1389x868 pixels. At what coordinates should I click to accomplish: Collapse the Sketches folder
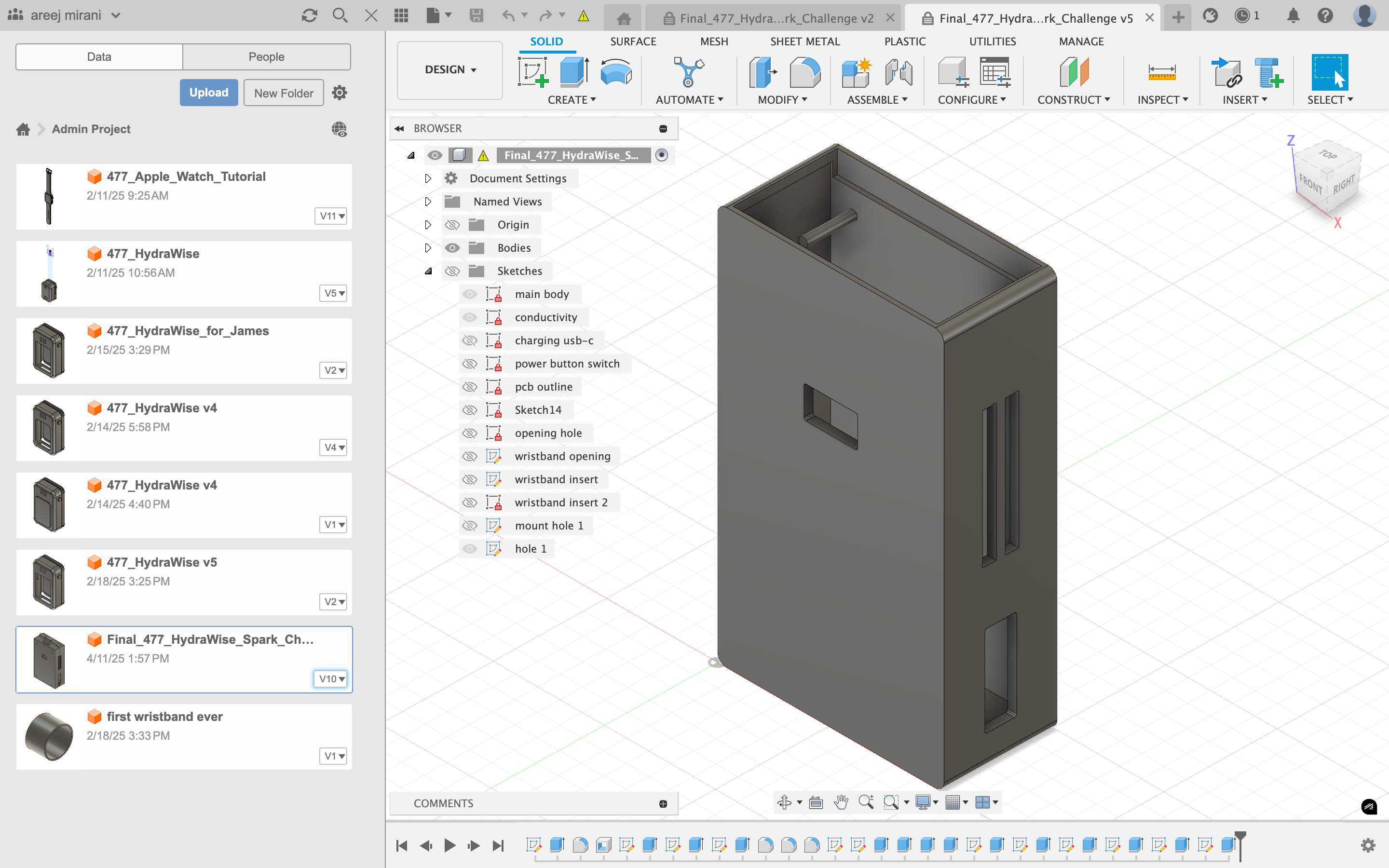click(428, 271)
